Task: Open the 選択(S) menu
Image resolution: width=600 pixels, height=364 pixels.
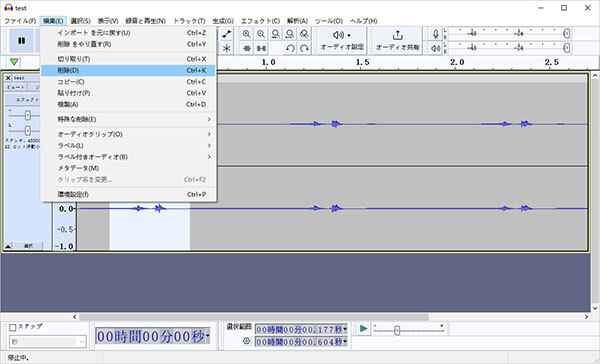Action: click(81, 21)
